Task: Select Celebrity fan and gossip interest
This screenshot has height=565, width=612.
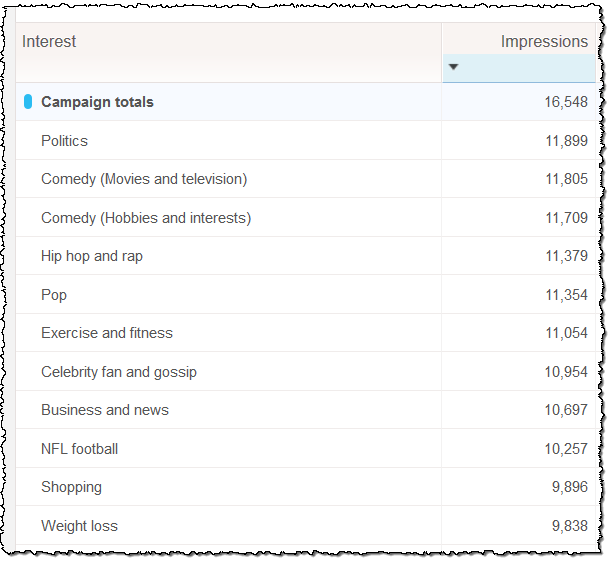Action: [x=118, y=372]
